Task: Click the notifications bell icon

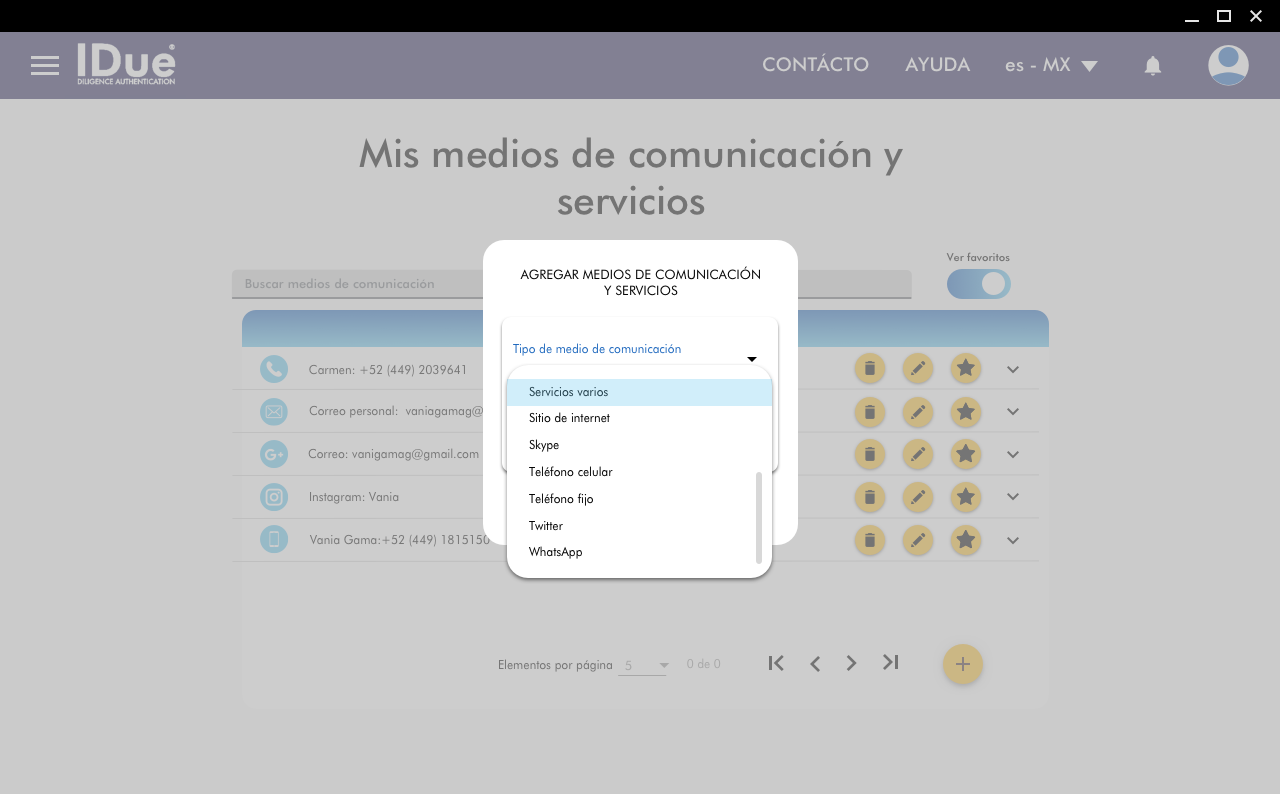Action: (x=1152, y=66)
